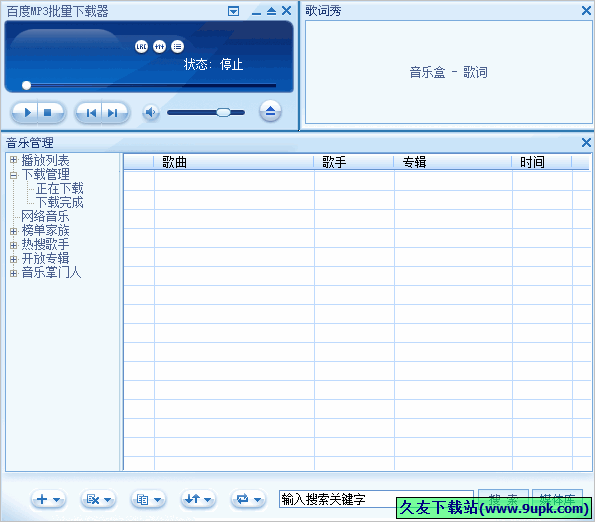This screenshot has width=595, height=522.
Task: Select 正在下载 in the tree
Action: (x=60, y=189)
